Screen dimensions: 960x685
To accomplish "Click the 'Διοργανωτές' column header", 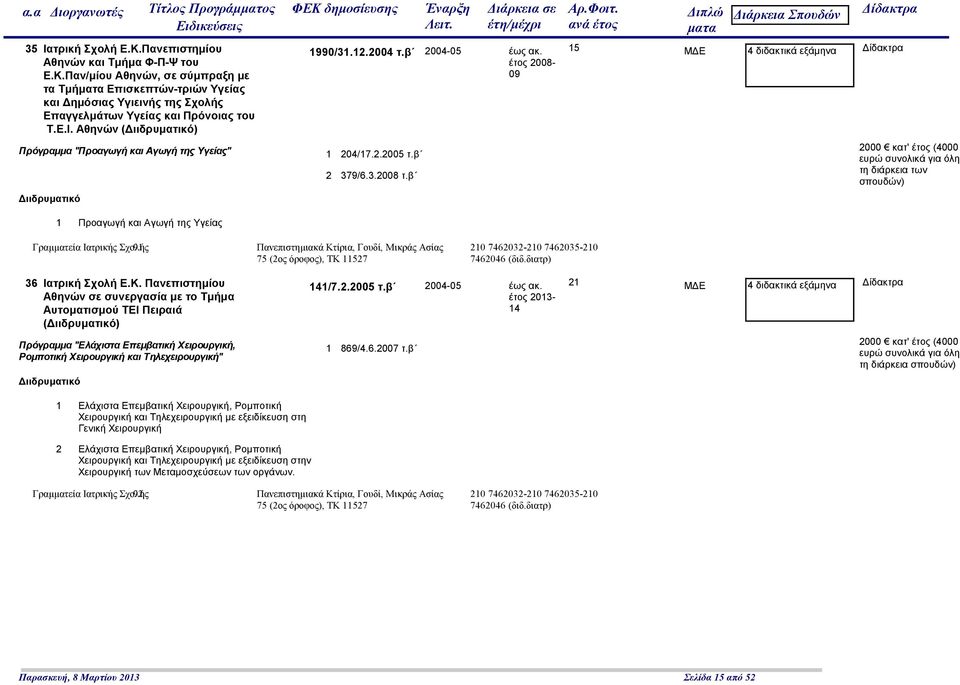I will (86, 13).
